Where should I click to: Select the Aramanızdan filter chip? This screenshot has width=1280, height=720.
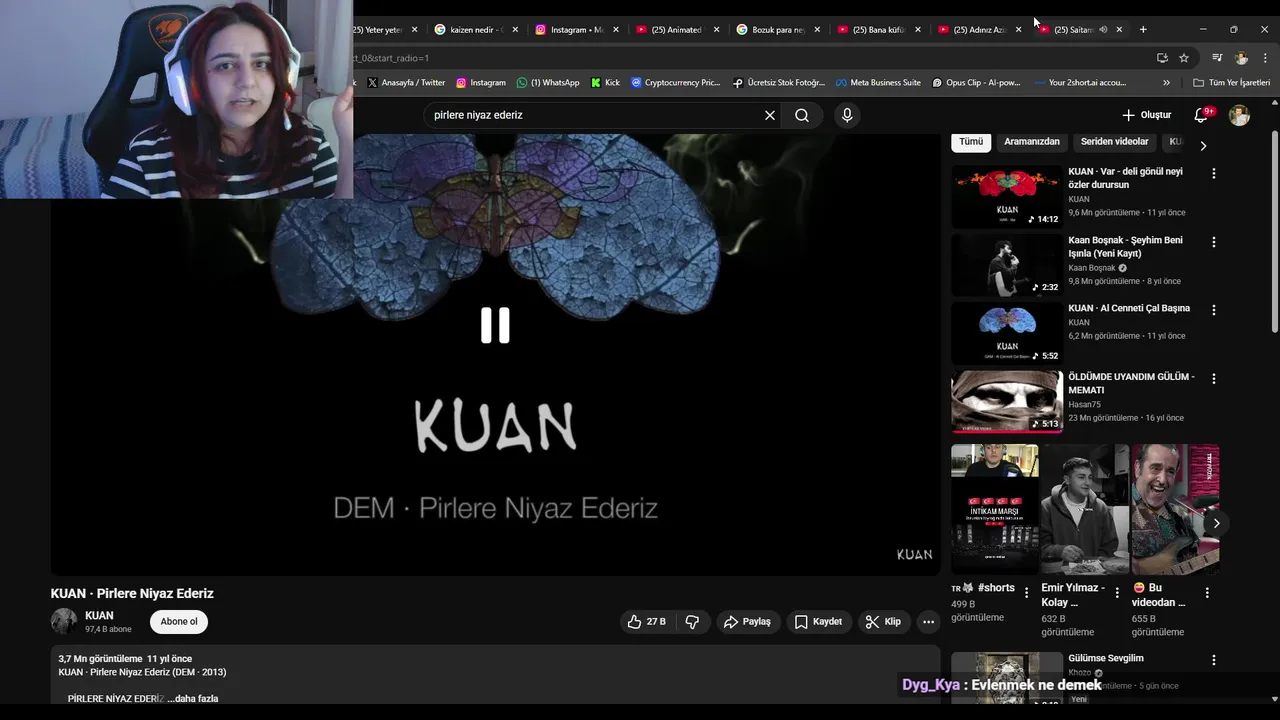pos(1032,142)
